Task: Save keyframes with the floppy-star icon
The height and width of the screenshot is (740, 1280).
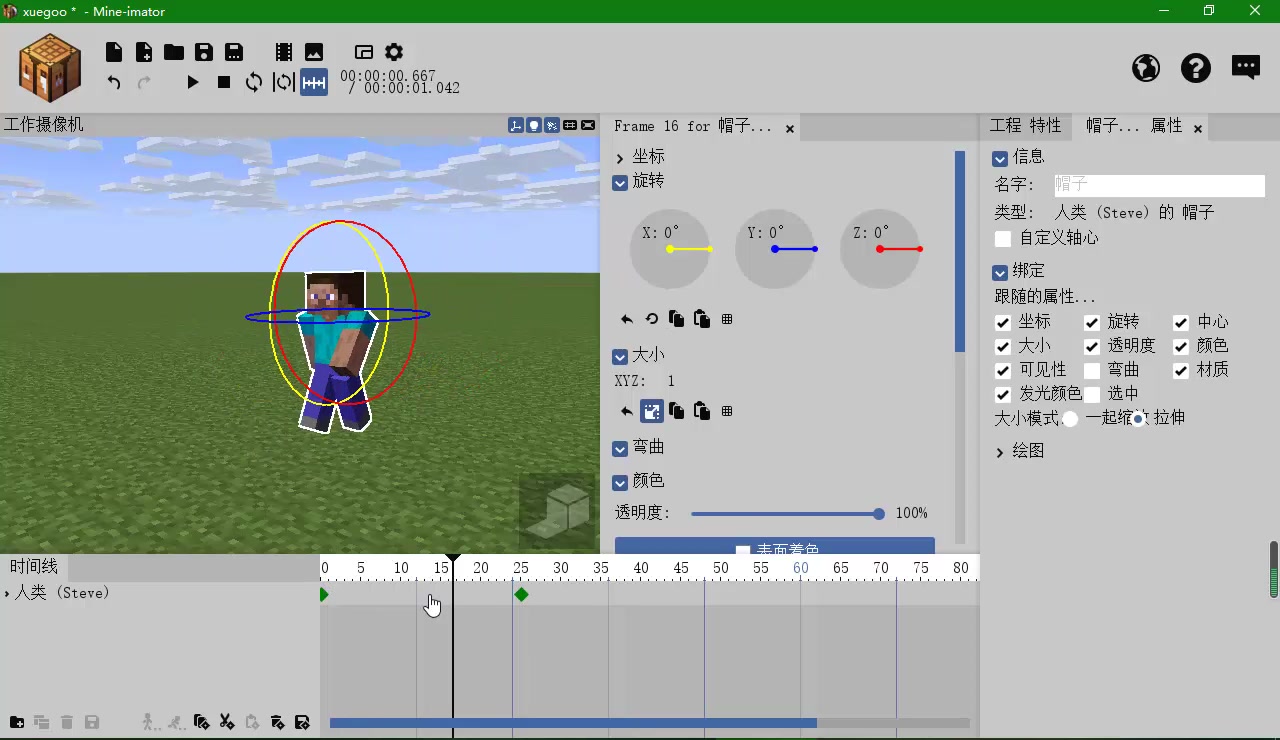Action: (302, 722)
